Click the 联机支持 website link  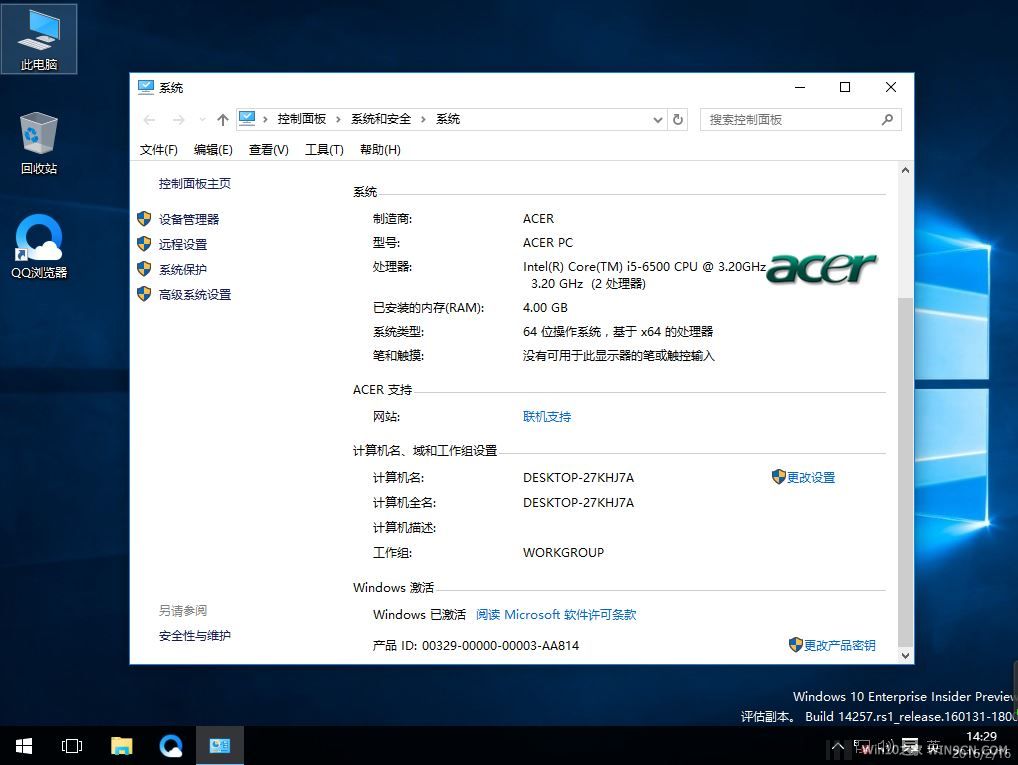(547, 417)
